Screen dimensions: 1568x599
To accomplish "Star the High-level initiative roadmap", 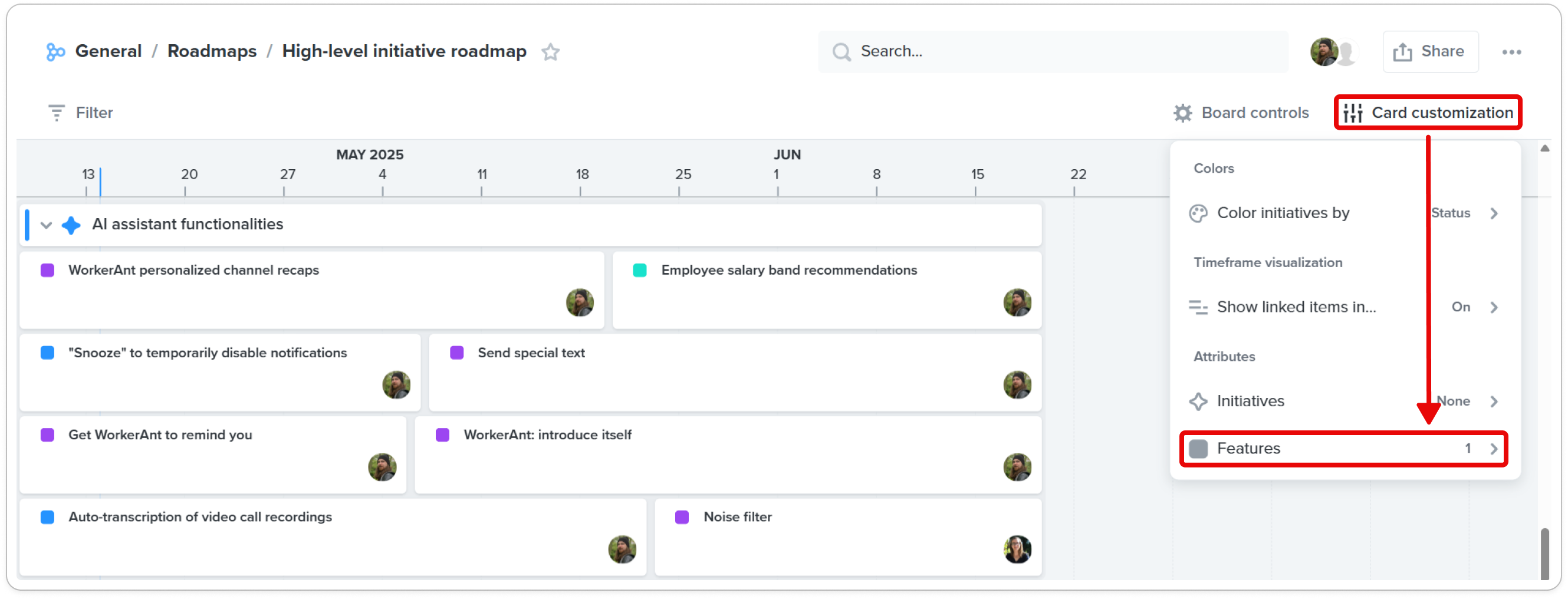I will pyautogui.click(x=550, y=52).
